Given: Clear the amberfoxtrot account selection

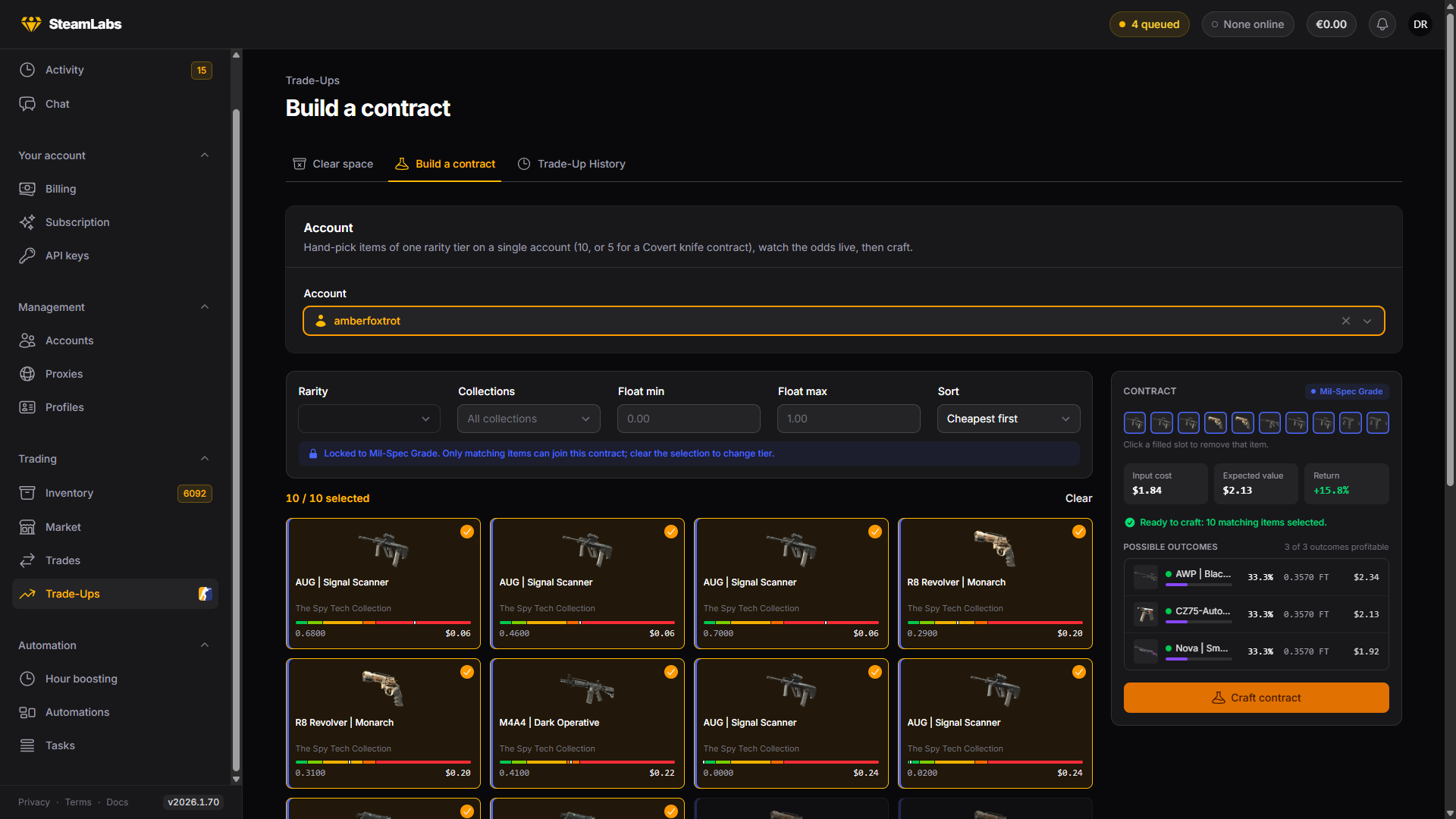Looking at the screenshot, I should [1346, 321].
